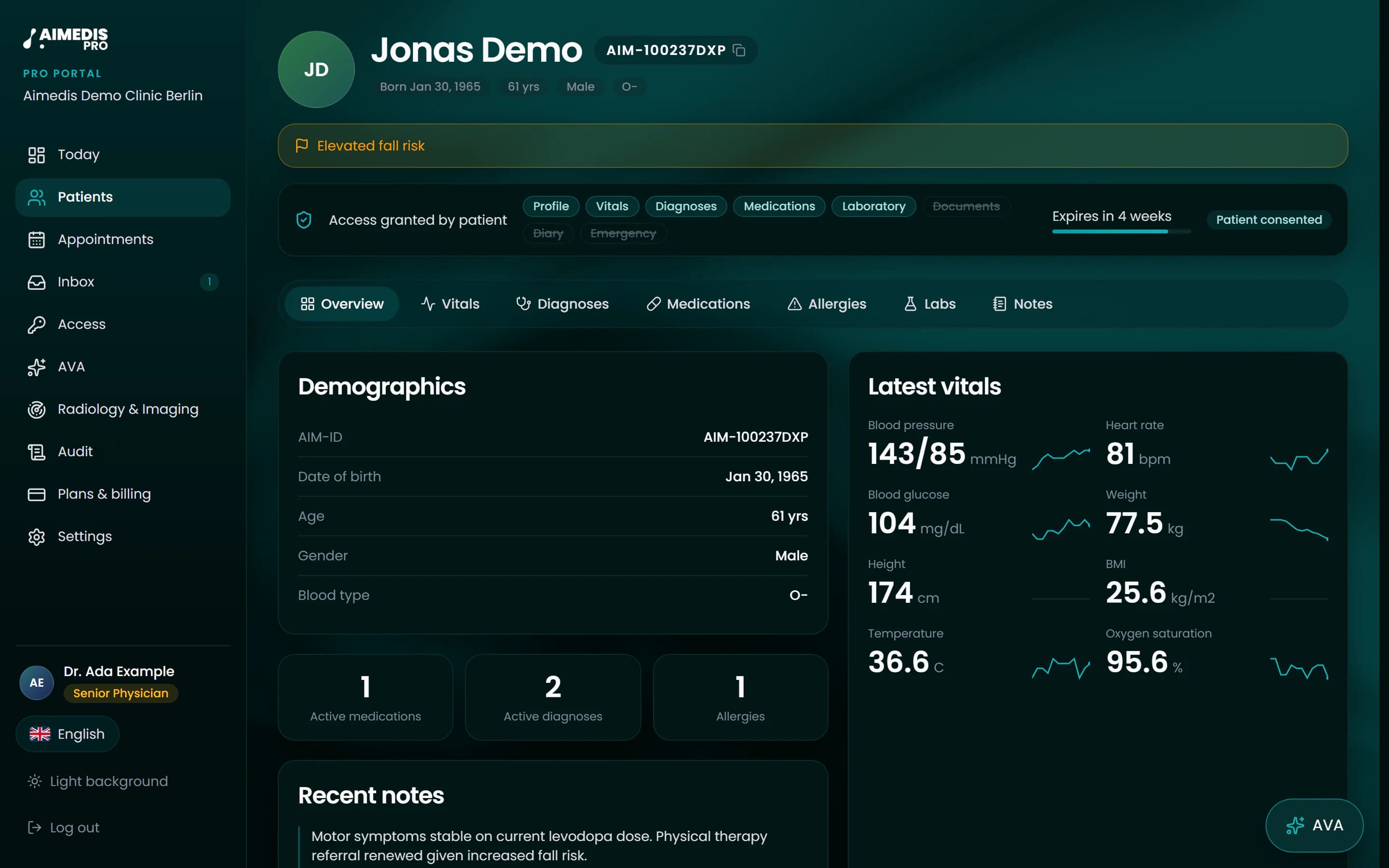Click the Laboratory access scope chip
Image resolution: width=1389 pixels, height=868 pixels.
(x=873, y=206)
